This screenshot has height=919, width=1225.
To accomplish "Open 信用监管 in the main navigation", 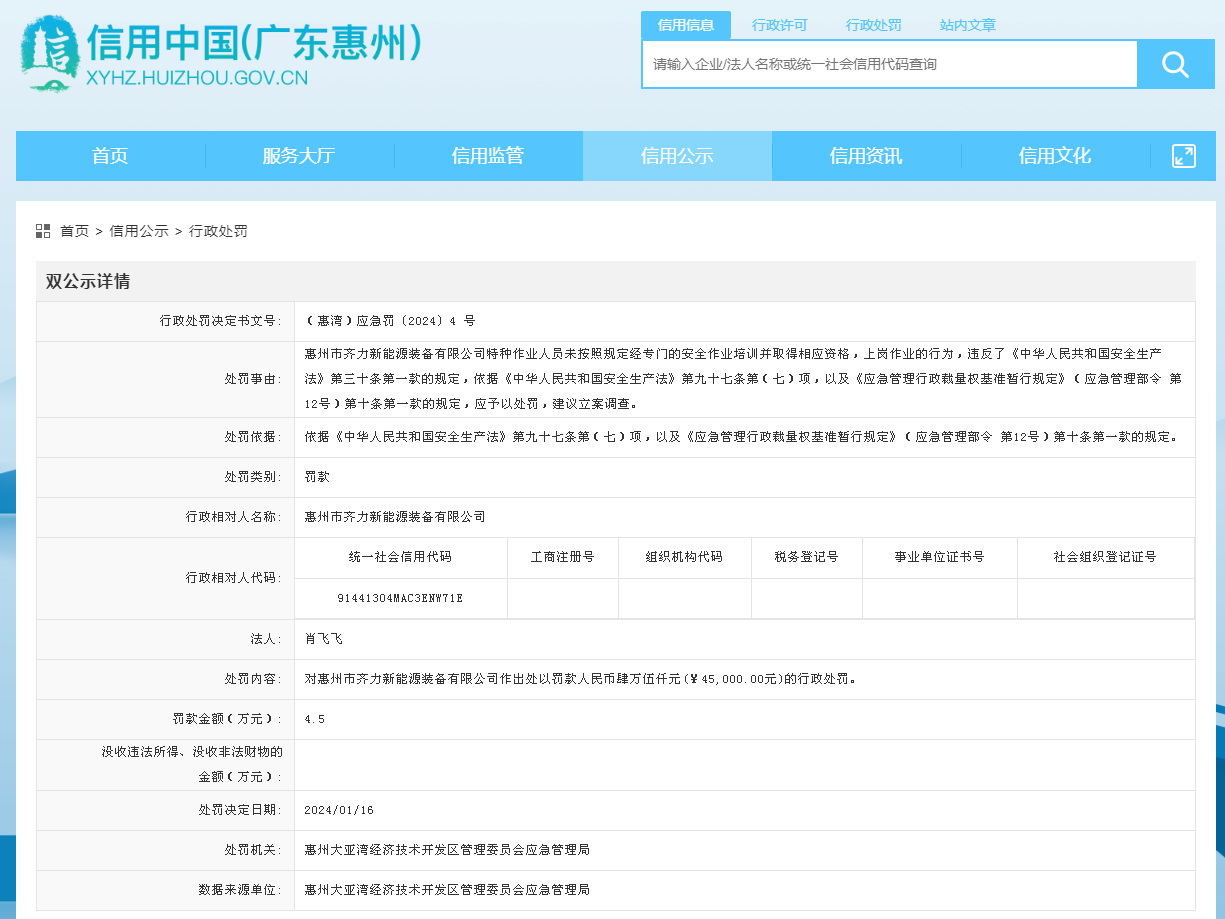I will point(488,156).
